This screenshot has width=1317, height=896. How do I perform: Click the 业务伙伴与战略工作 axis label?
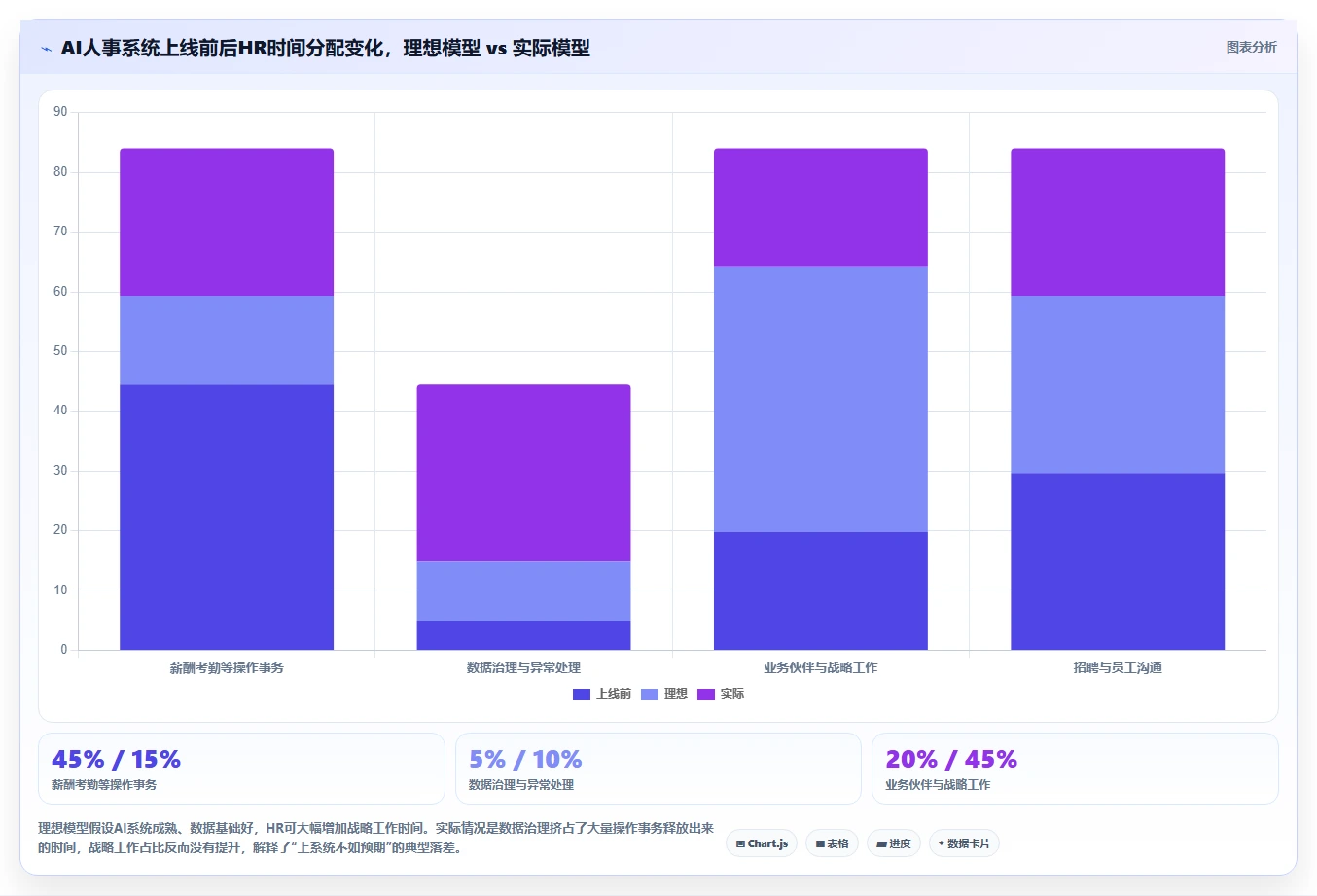pyautogui.click(x=821, y=667)
